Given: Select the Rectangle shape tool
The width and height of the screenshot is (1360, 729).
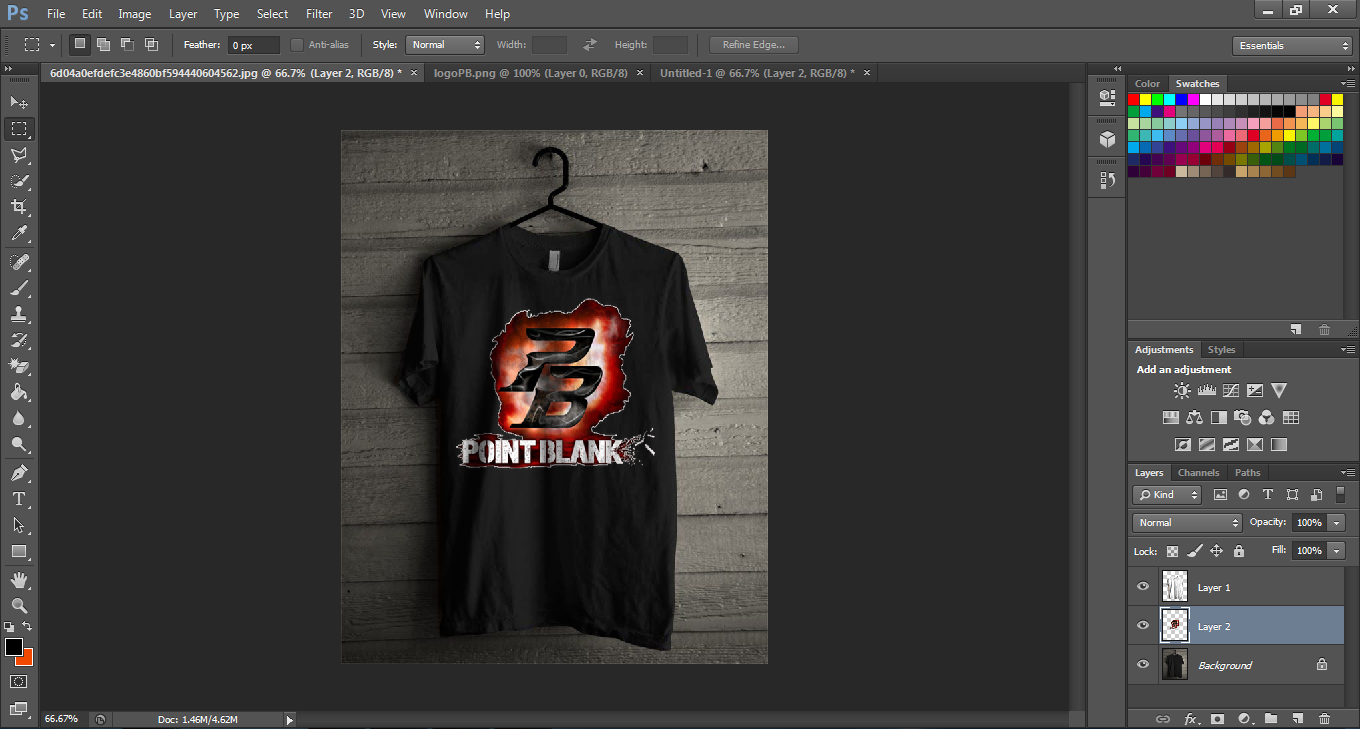Looking at the screenshot, I should [19, 551].
